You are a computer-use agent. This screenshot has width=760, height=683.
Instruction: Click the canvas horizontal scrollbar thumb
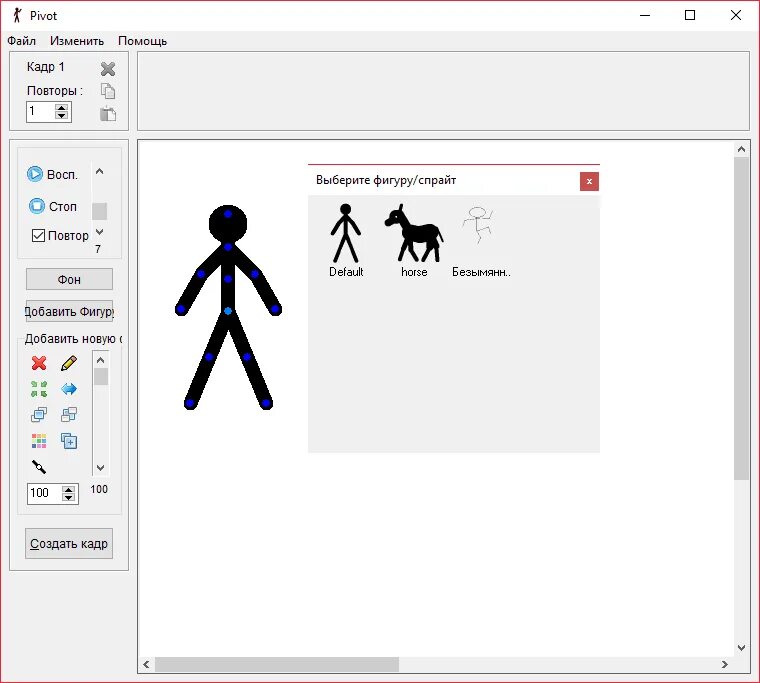277,664
